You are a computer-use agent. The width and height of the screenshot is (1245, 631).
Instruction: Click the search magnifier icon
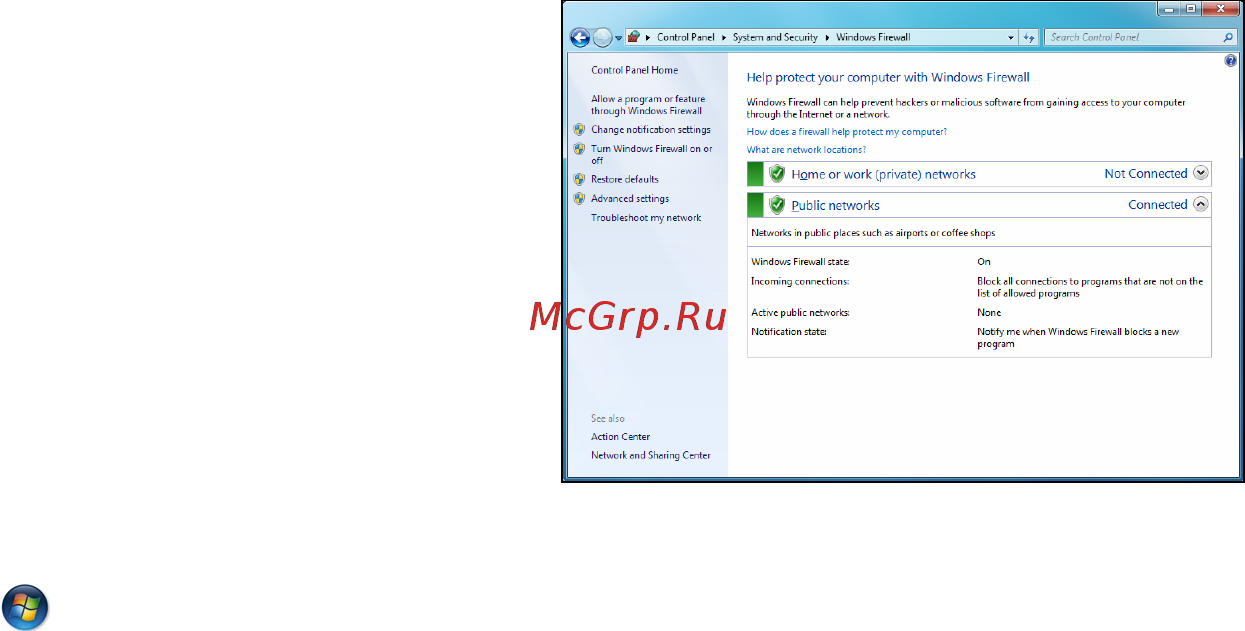pos(1229,37)
